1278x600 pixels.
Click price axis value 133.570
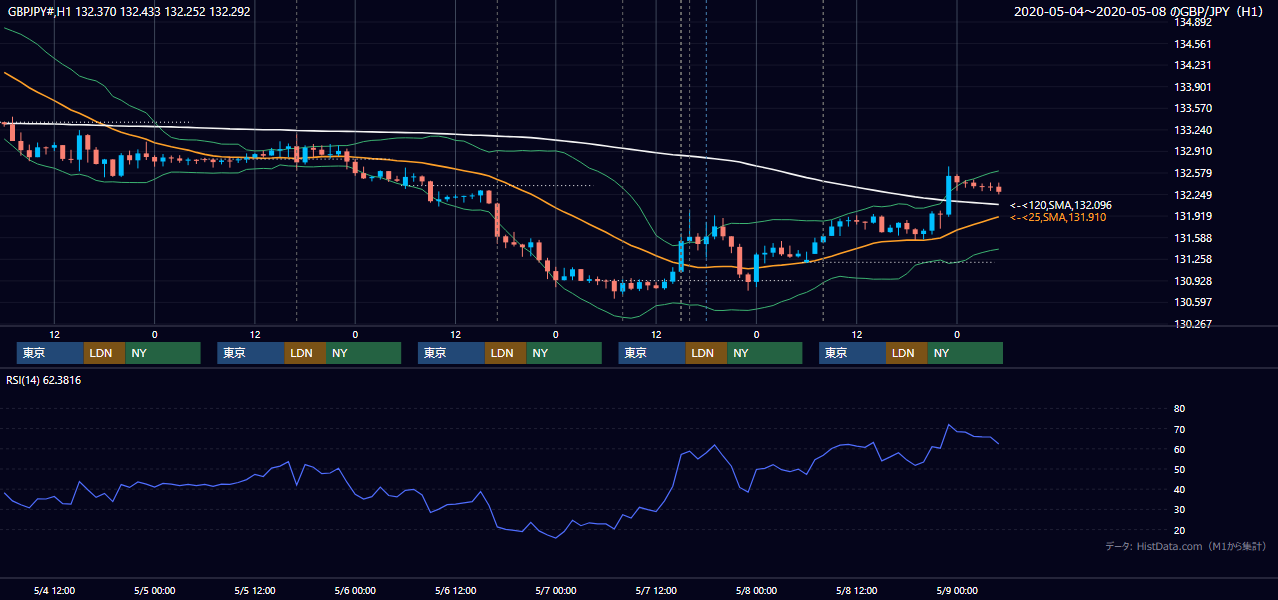(1193, 108)
